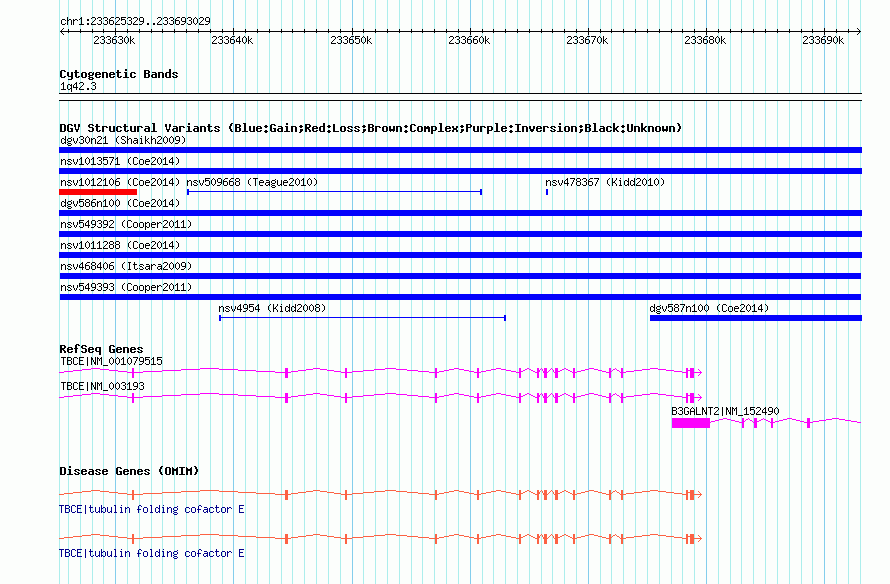Open transcript B3GALNT2|NM_152490 label
The image size is (890, 584).
tap(725, 411)
